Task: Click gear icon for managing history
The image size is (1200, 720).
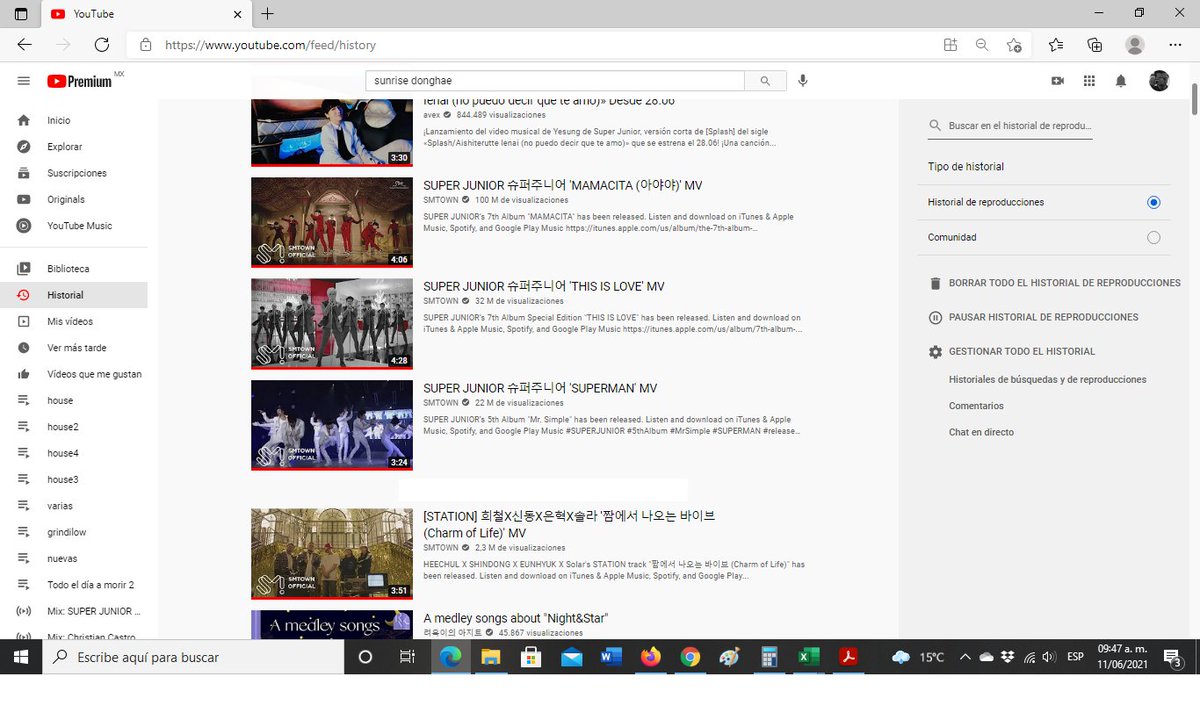Action: 935,352
